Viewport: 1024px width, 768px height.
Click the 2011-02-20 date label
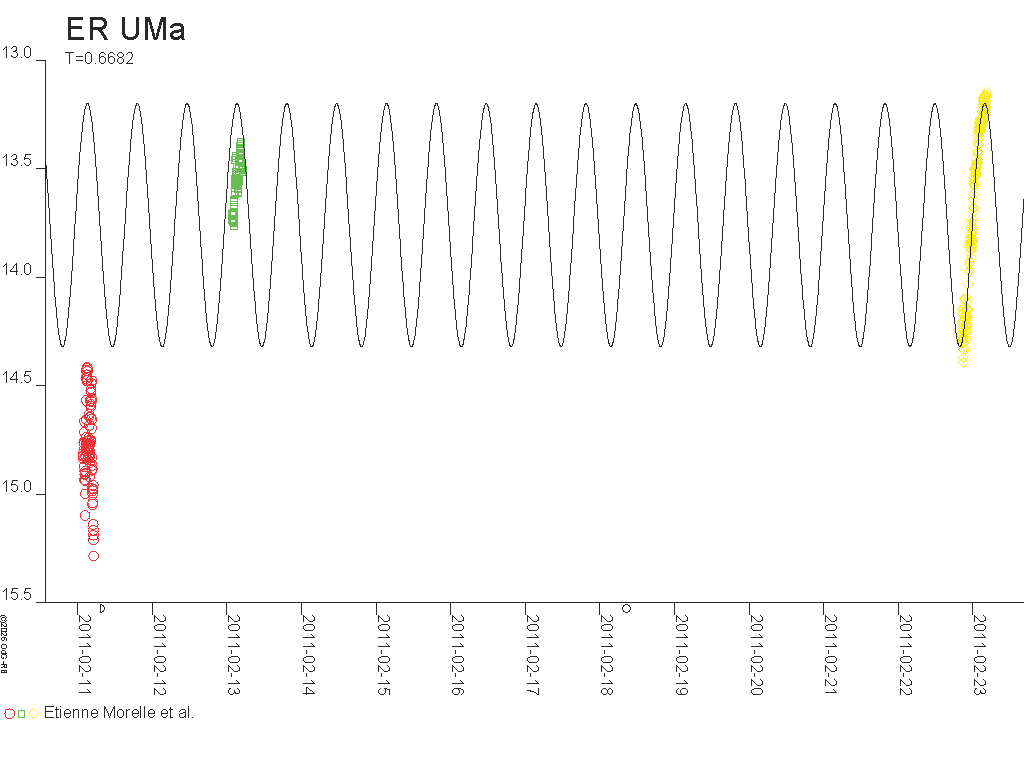pyautogui.click(x=756, y=654)
